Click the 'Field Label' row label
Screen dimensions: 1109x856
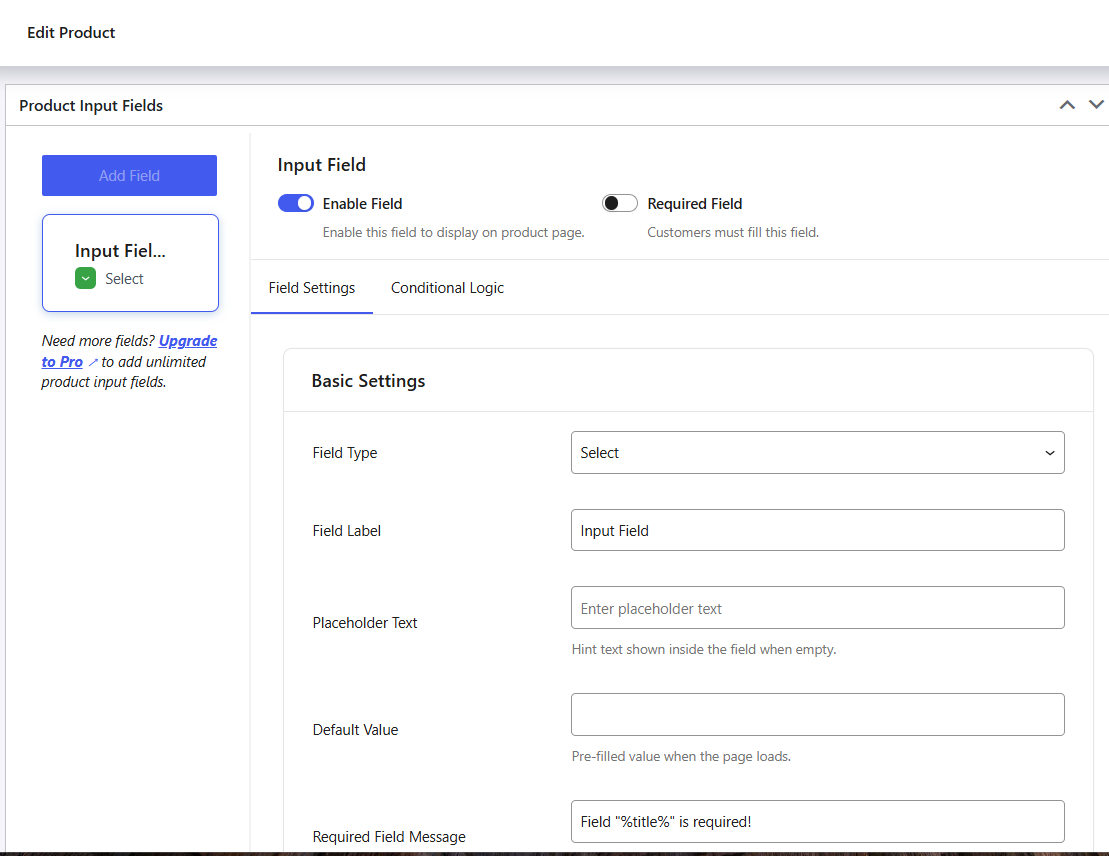(347, 531)
